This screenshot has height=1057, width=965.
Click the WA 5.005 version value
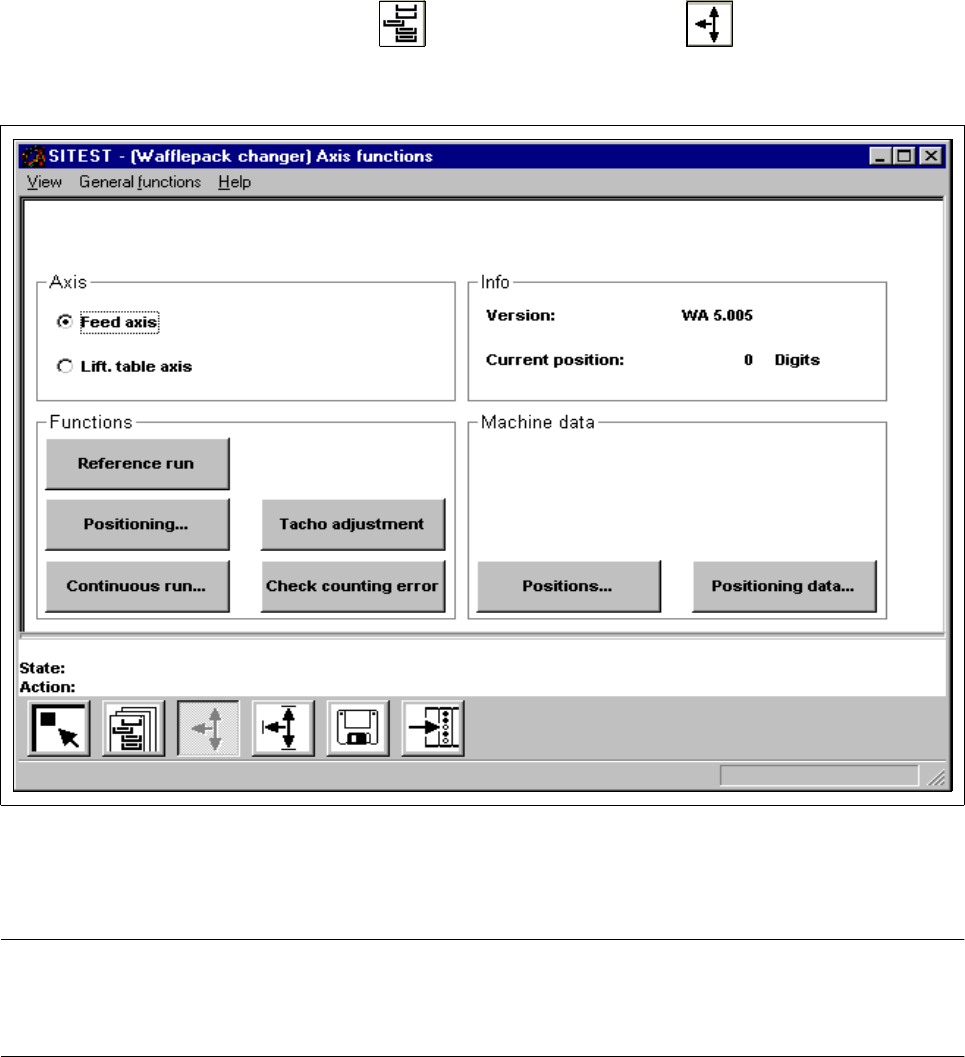coord(716,315)
